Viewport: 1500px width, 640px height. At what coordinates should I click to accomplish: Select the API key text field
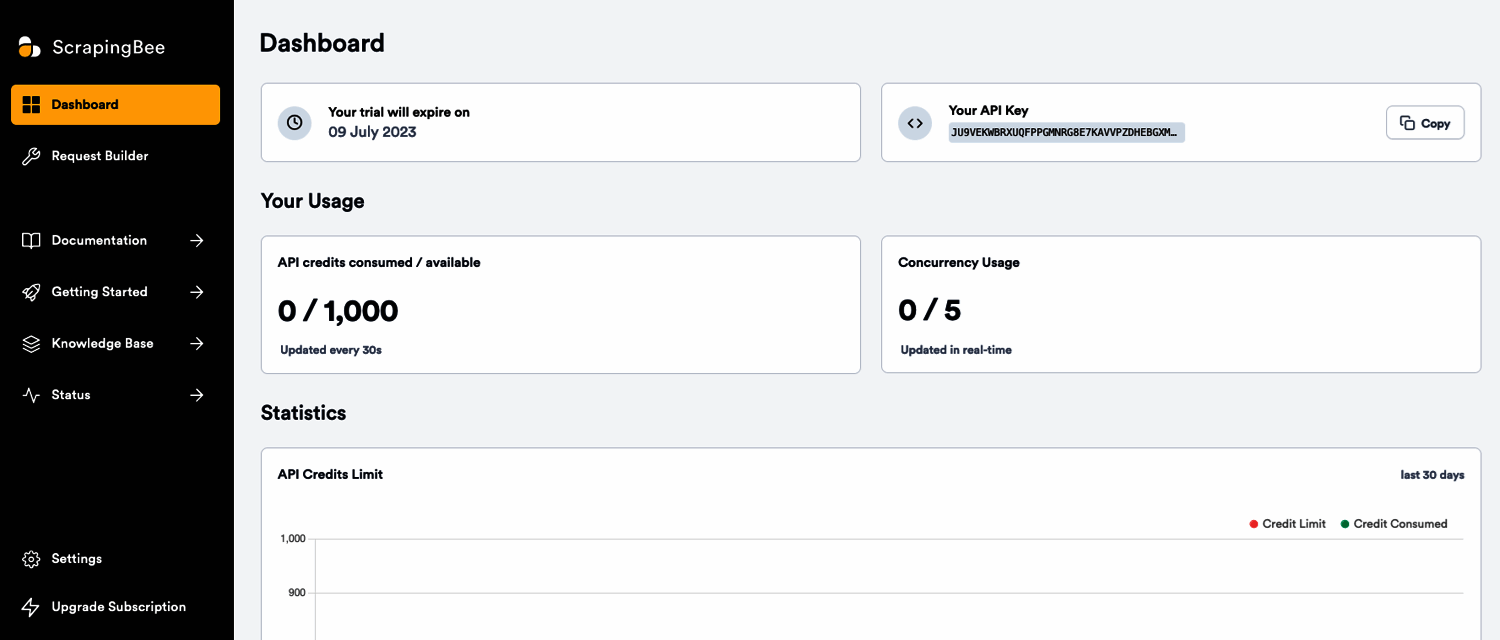1066,133
